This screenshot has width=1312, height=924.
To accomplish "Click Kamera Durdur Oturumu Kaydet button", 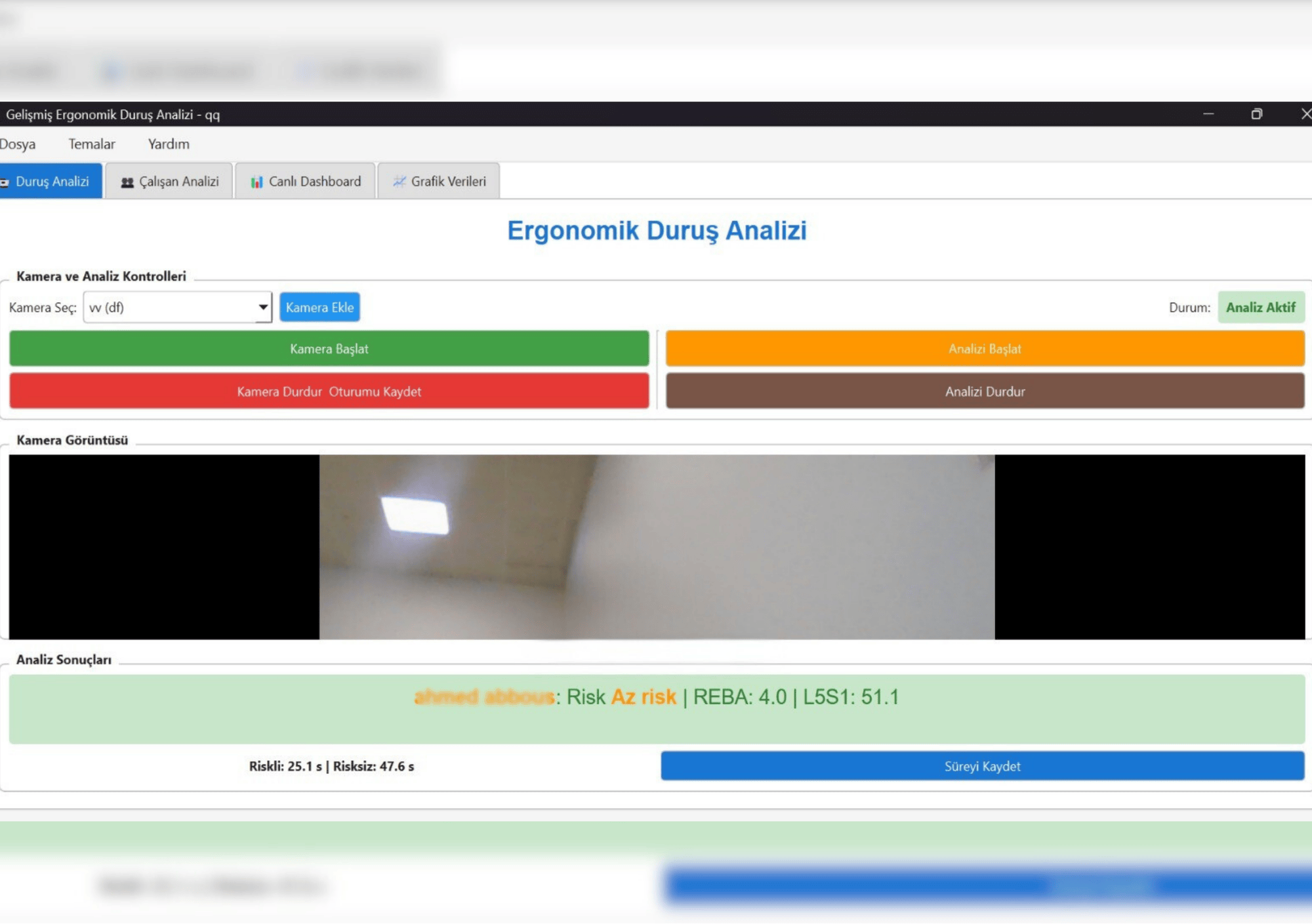I will coord(329,391).
